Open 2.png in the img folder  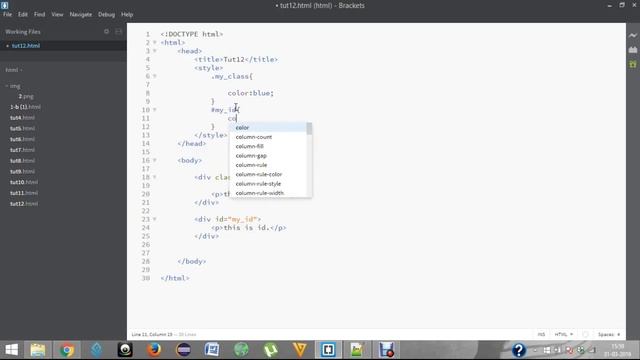pyautogui.click(x=26, y=96)
